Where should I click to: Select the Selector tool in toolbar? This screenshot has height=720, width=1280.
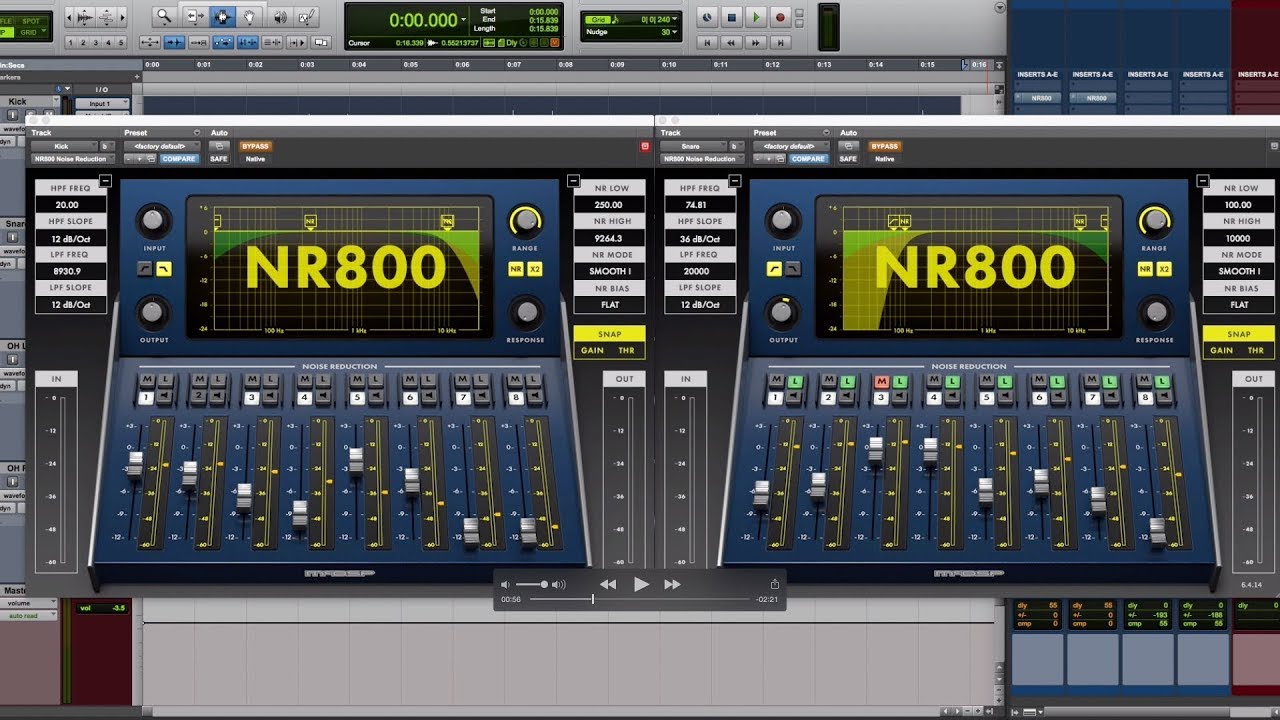[x=222, y=16]
